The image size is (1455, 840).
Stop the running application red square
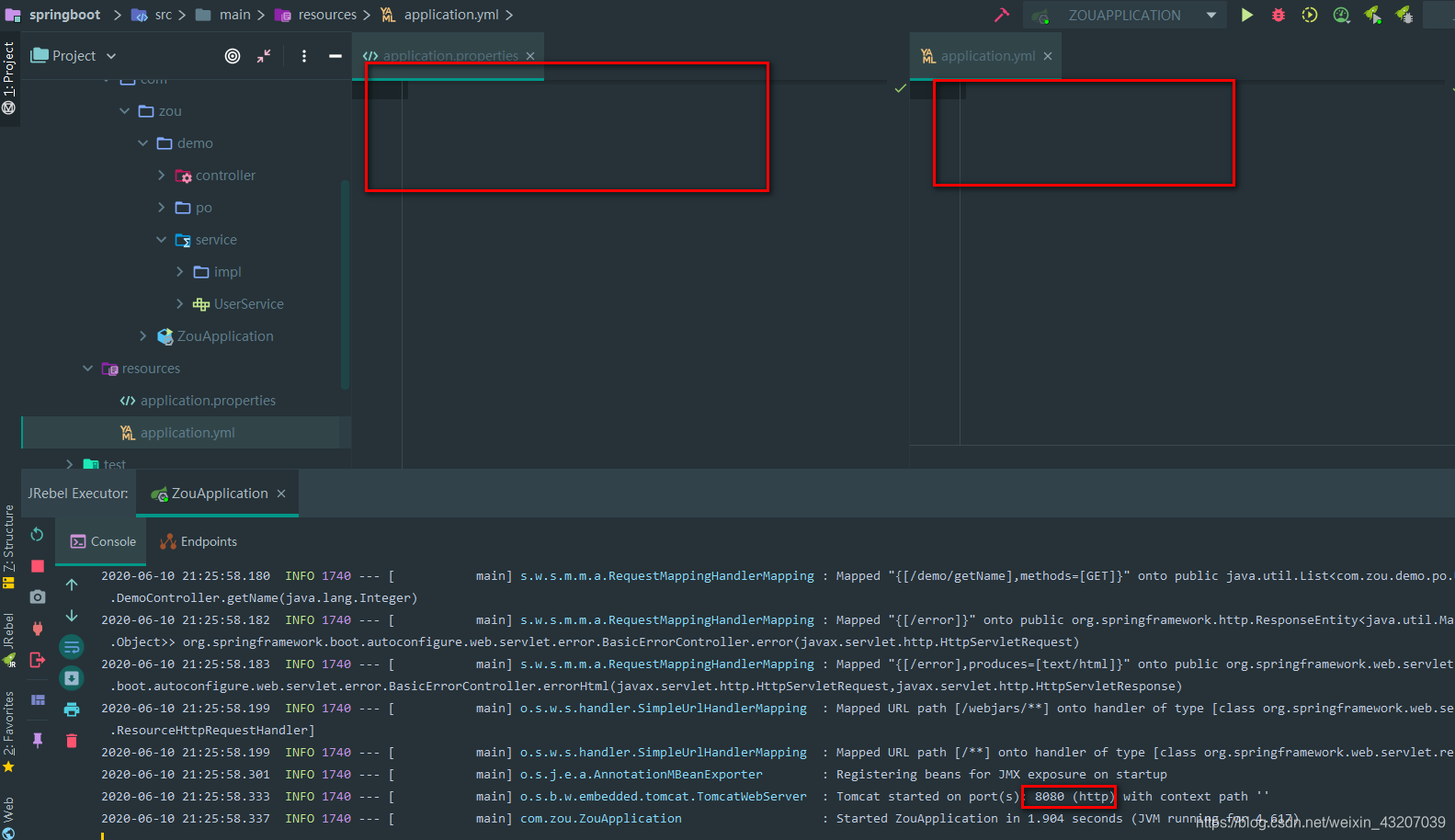[x=38, y=566]
